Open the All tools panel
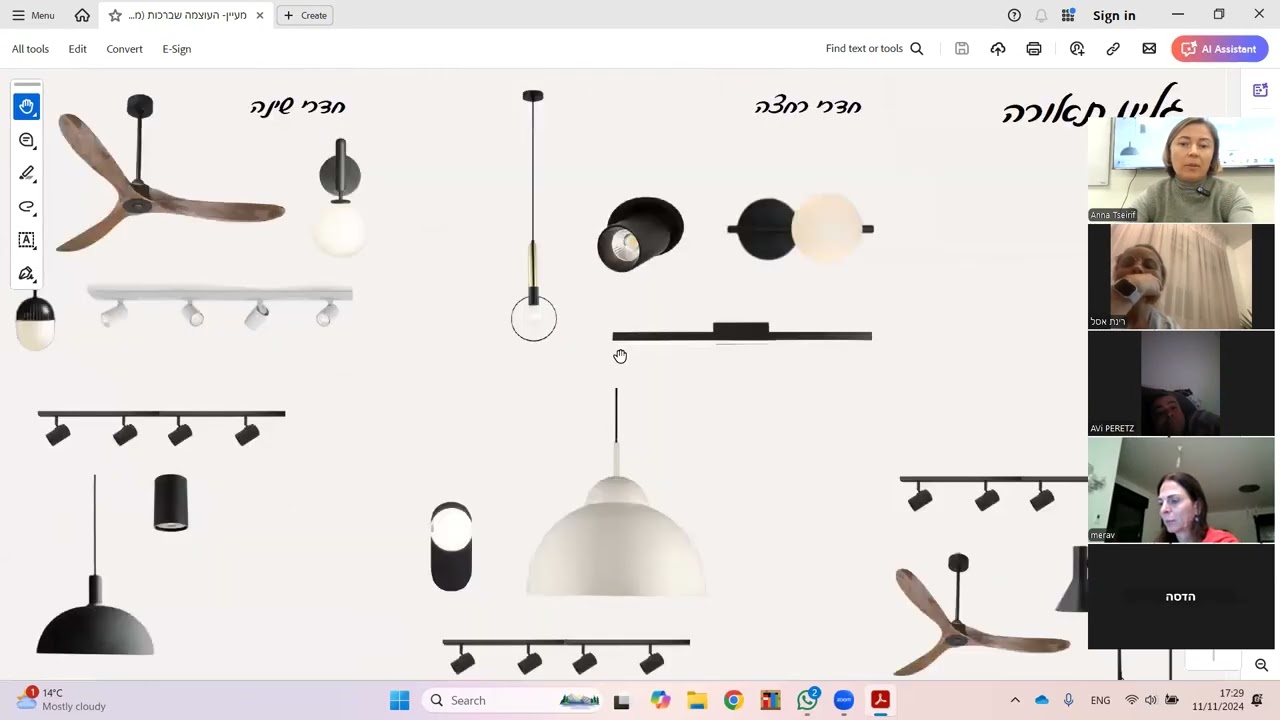This screenshot has width=1280, height=720. click(30, 48)
